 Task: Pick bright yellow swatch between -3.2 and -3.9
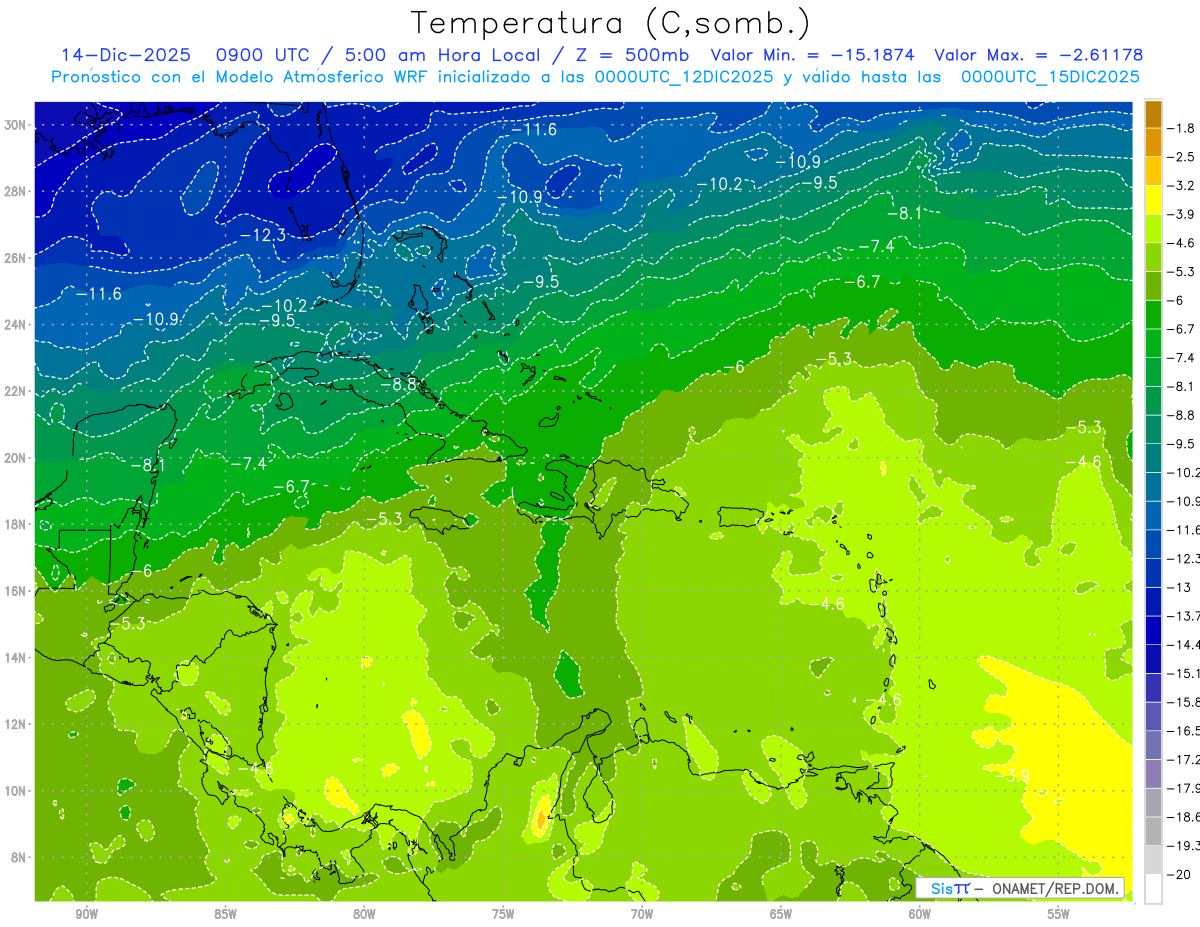click(1153, 200)
